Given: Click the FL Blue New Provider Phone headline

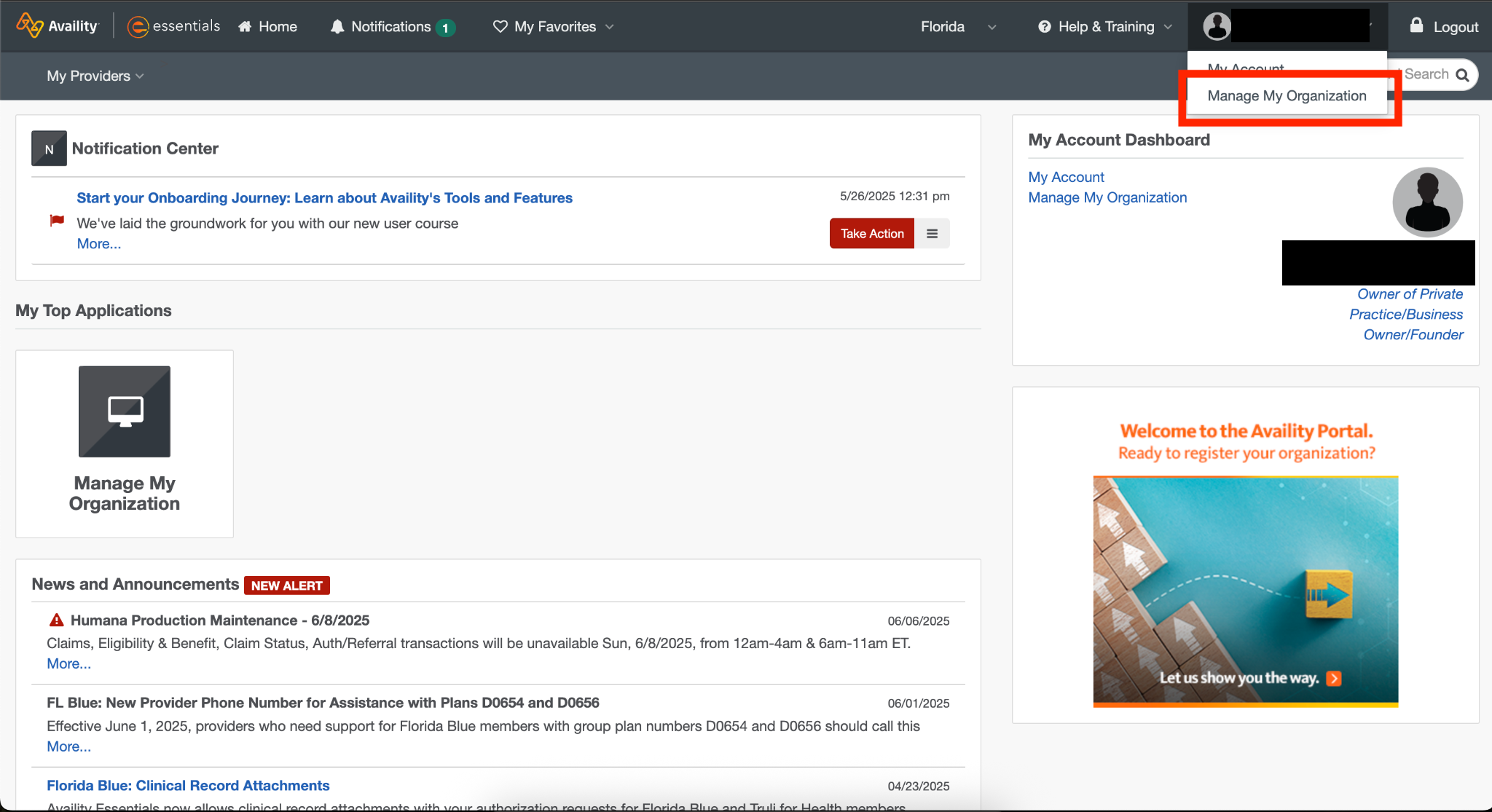Looking at the screenshot, I should pyautogui.click(x=323, y=702).
